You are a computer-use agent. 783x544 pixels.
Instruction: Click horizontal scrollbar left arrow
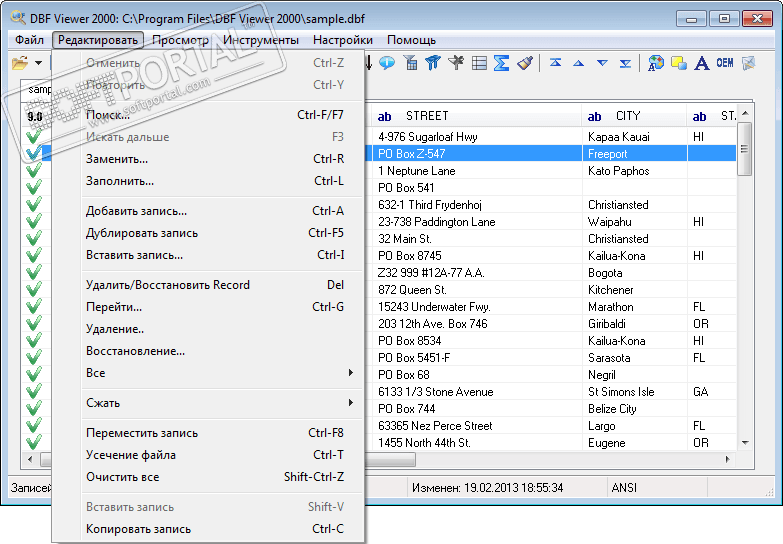pos(30,459)
